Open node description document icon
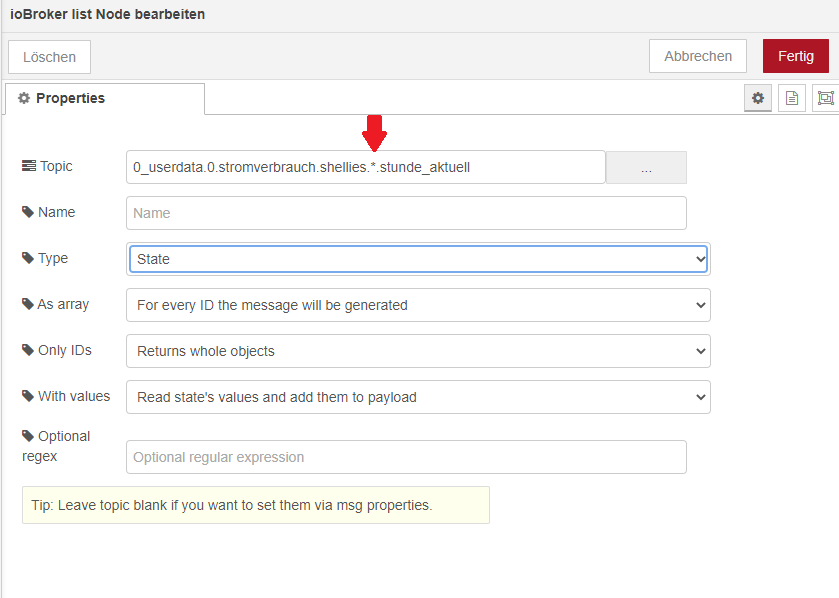The height and width of the screenshot is (598, 839). click(x=792, y=98)
